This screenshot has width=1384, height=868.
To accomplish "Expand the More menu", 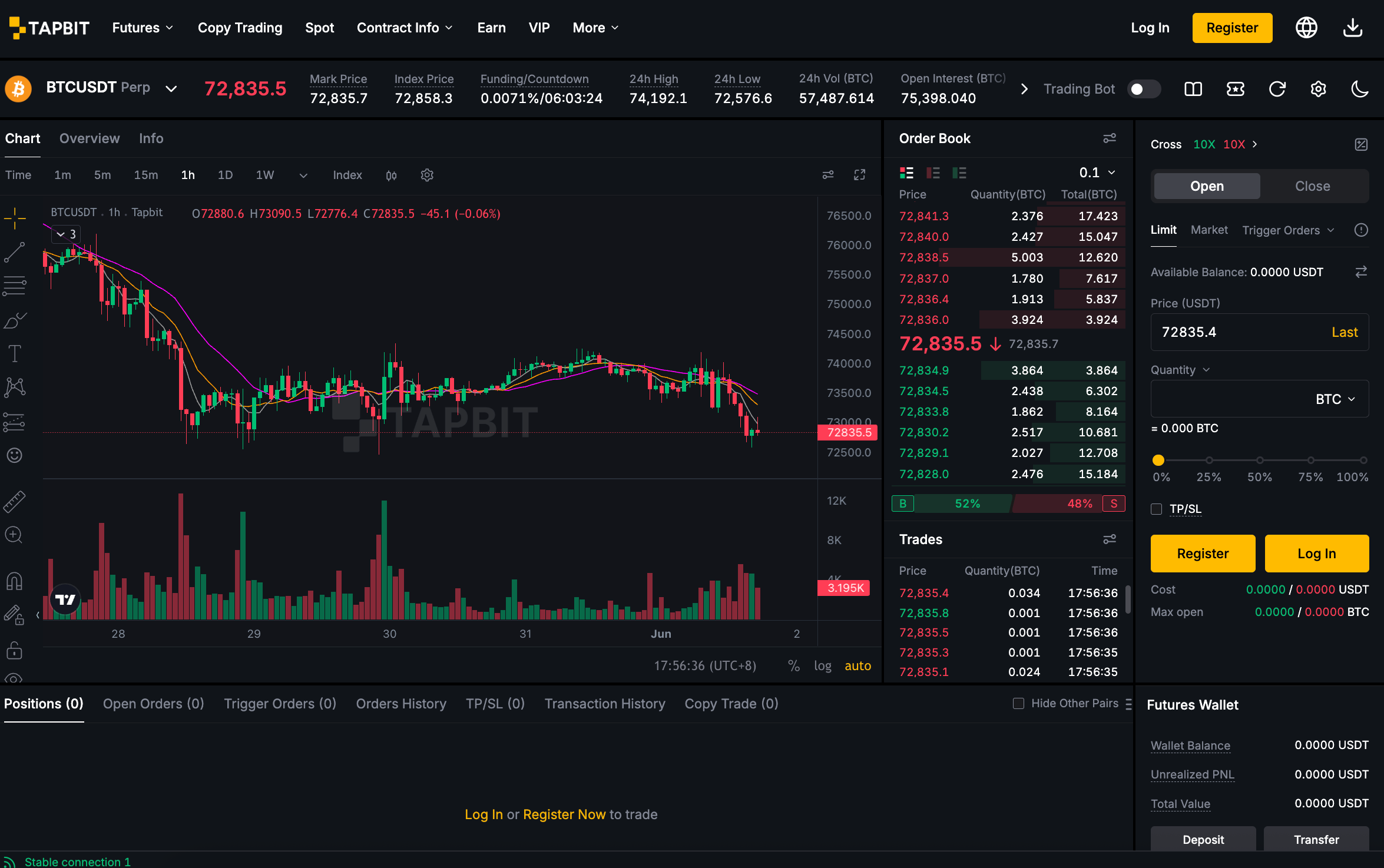I will pos(595,28).
